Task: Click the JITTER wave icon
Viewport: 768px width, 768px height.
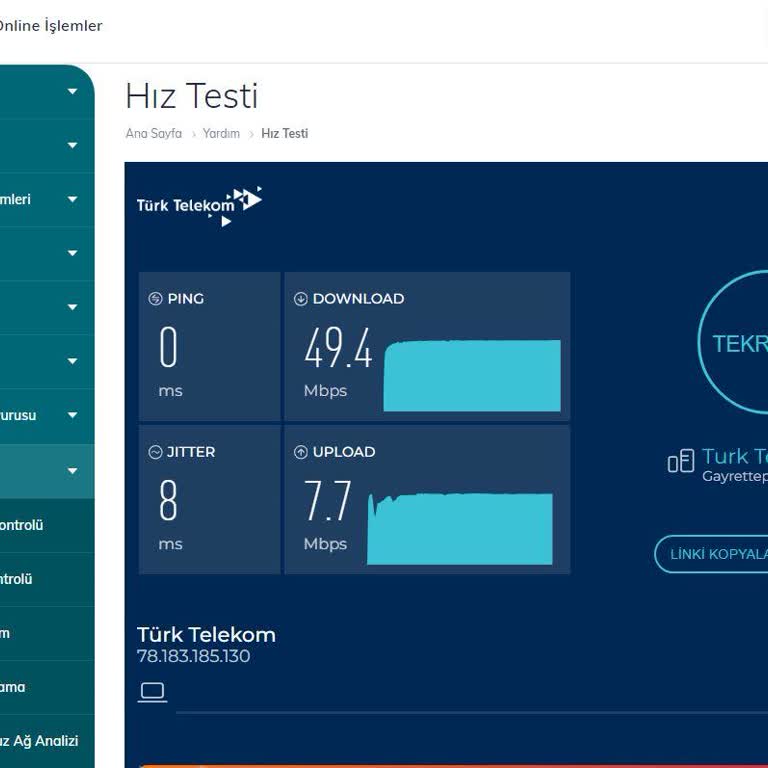Action: click(x=155, y=452)
